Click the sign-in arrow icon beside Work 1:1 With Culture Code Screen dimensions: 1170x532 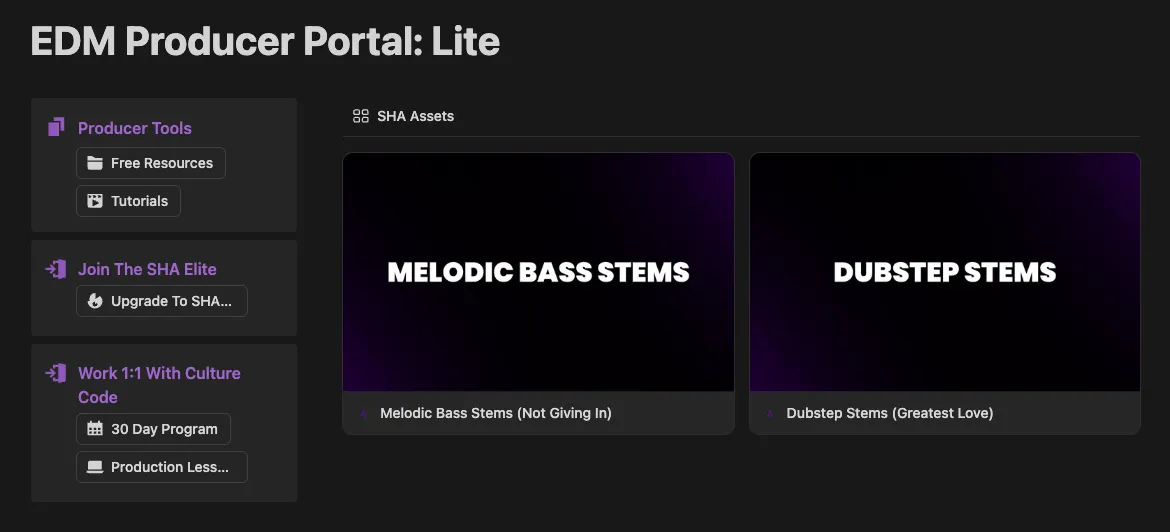(56, 372)
